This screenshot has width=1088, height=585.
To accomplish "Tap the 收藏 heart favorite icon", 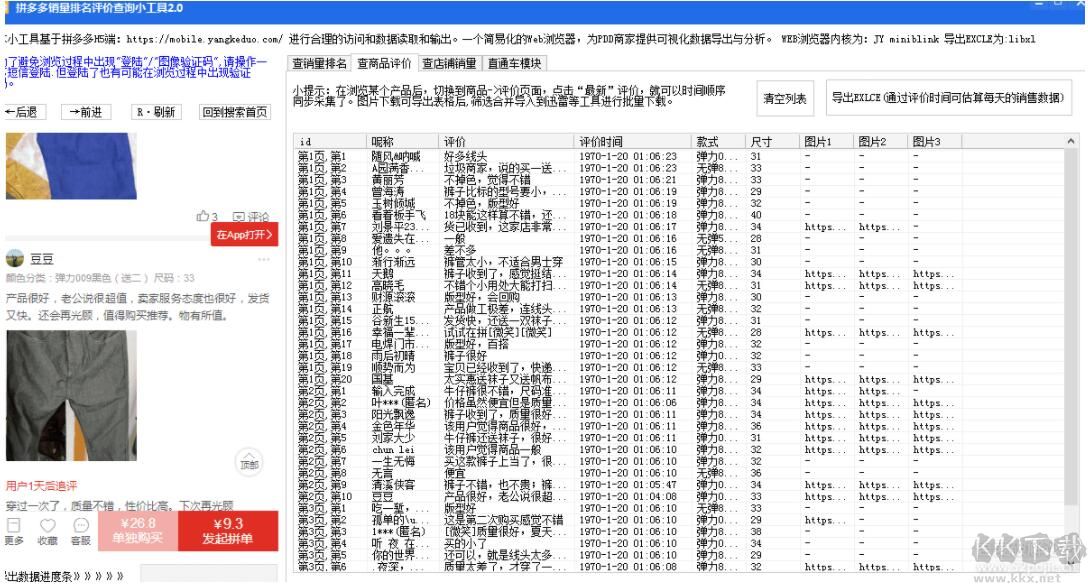I will (x=47, y=525).
